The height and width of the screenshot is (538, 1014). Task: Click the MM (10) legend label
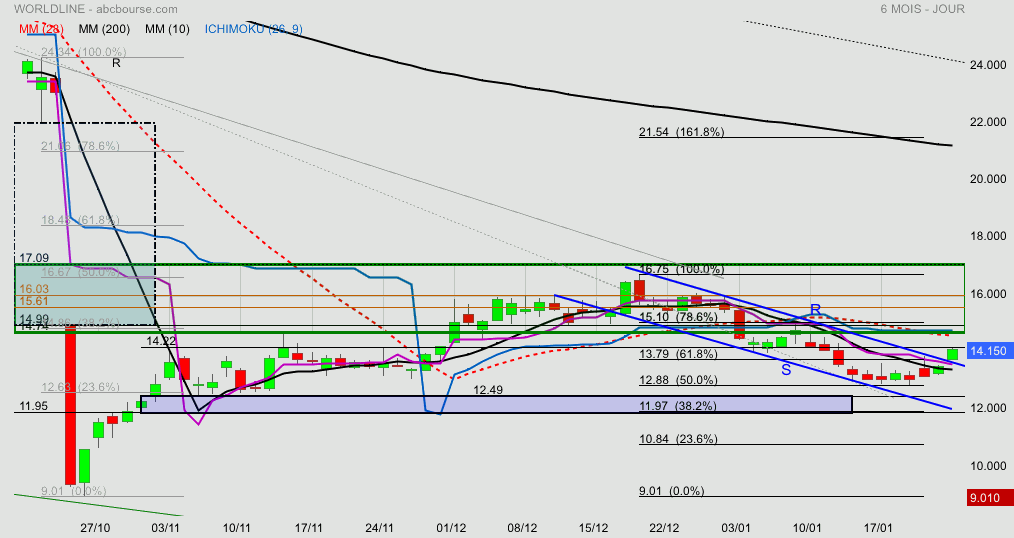point(167,29)
